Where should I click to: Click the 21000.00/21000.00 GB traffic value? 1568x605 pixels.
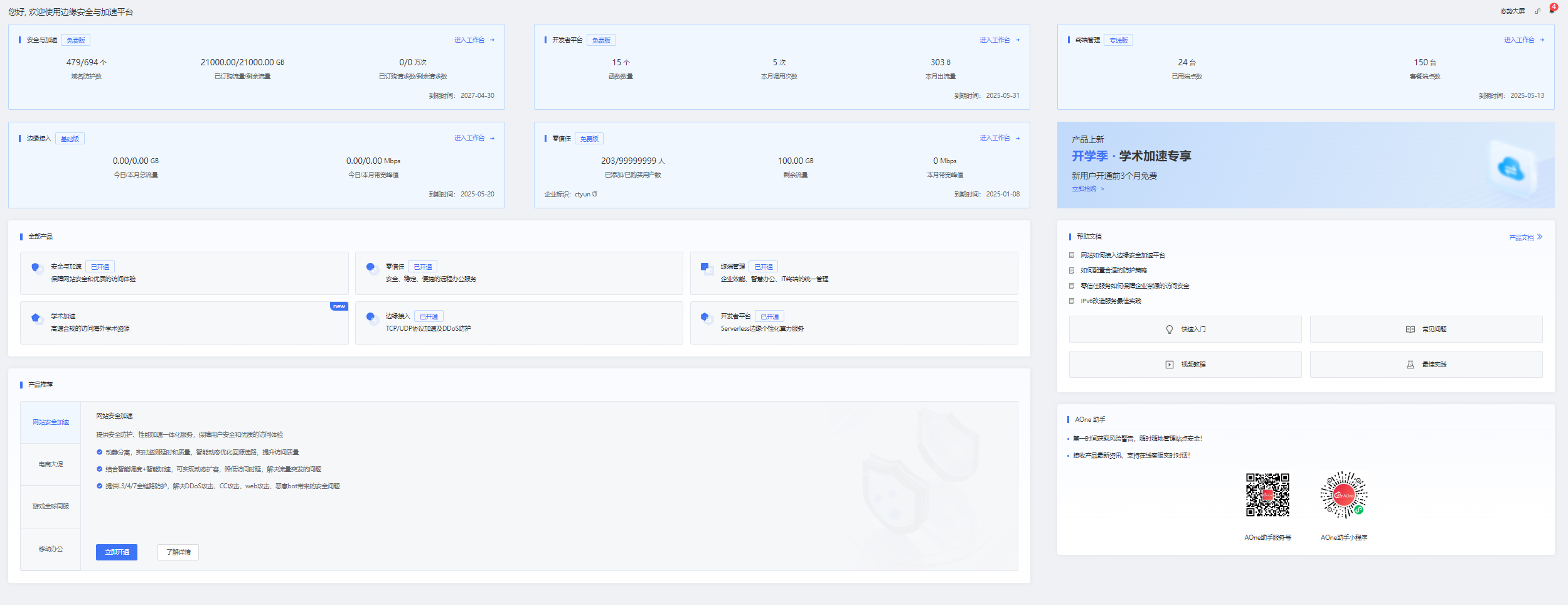(x=242, y=63)
